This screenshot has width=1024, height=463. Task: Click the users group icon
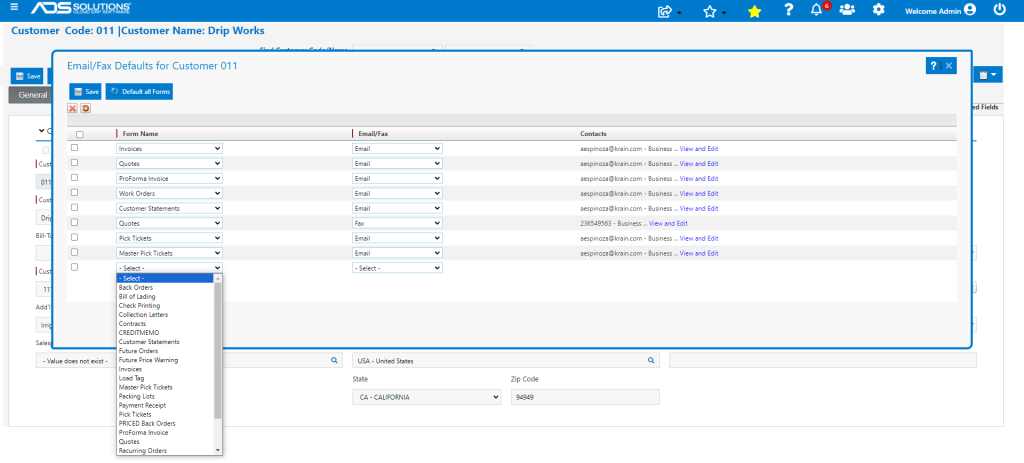tap(847, 10)
